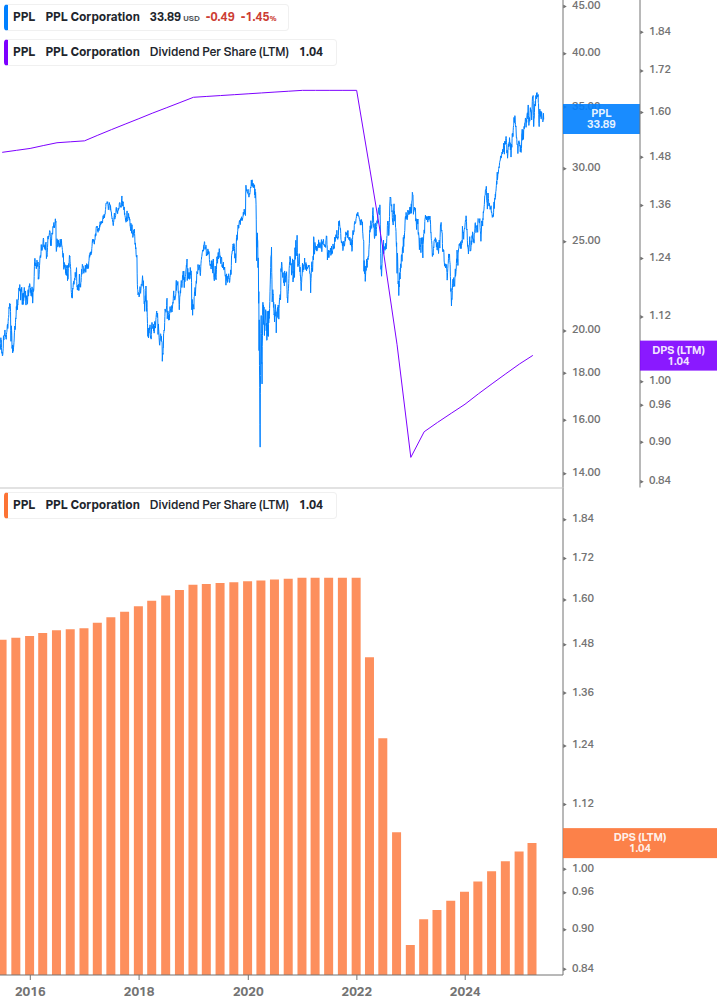Image resolution: width=717 pixels, height=1005 pixels.
Task: Click the orange DPS (LTM) 1.04 axis tag
Action: tap(639, 843)
